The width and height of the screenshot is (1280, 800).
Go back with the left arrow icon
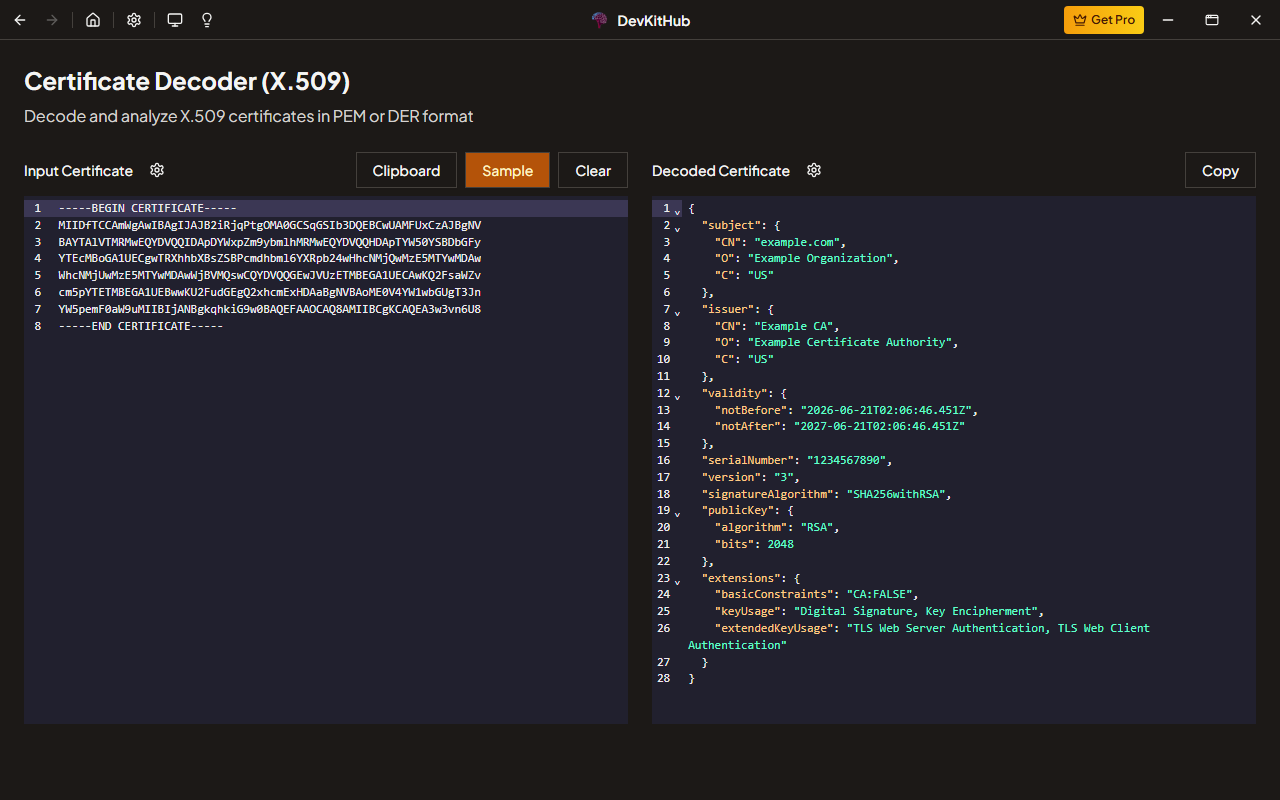click(20, 20)
